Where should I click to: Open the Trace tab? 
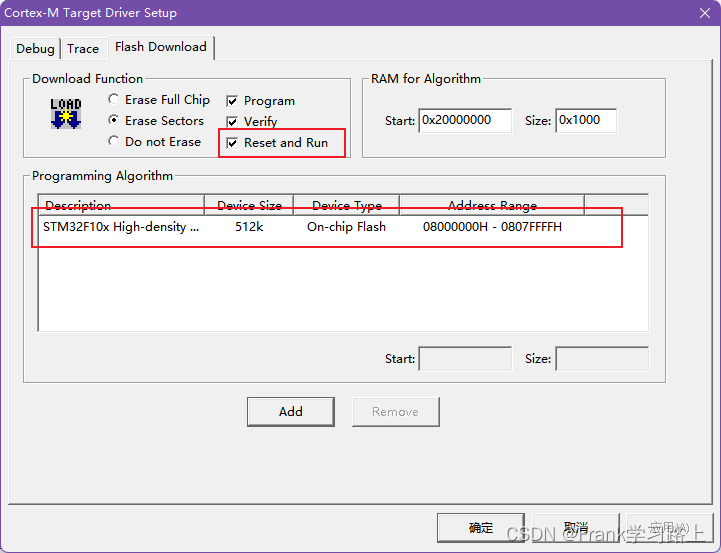click(x=83, y=48)
